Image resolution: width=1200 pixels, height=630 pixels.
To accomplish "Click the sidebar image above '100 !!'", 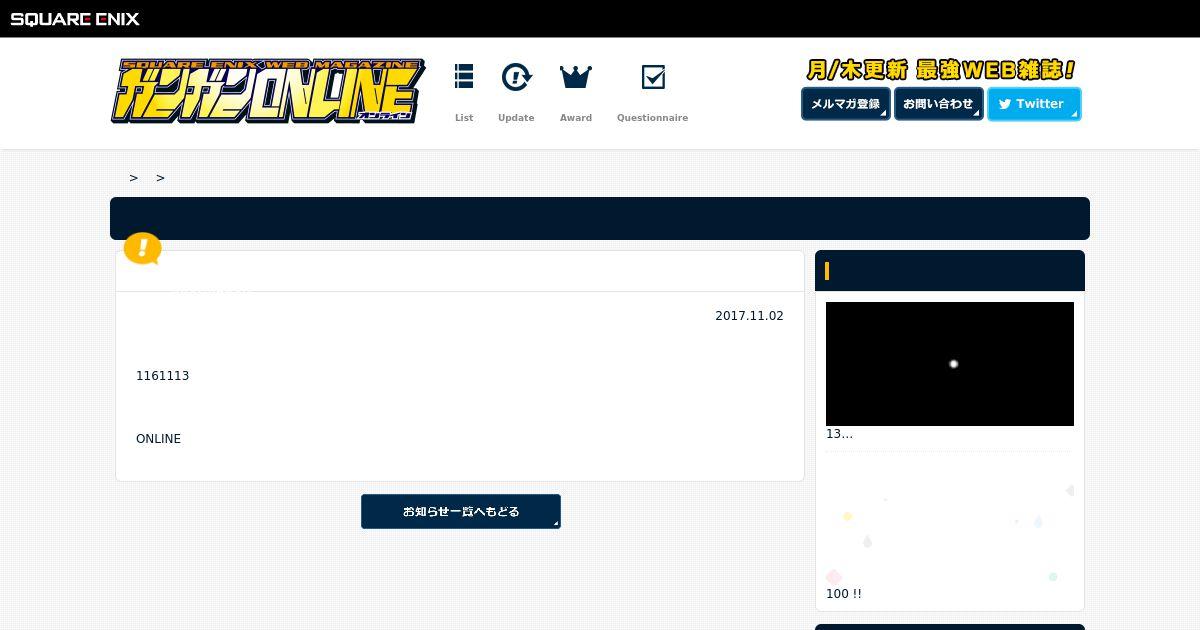I will tap(950, 524).
